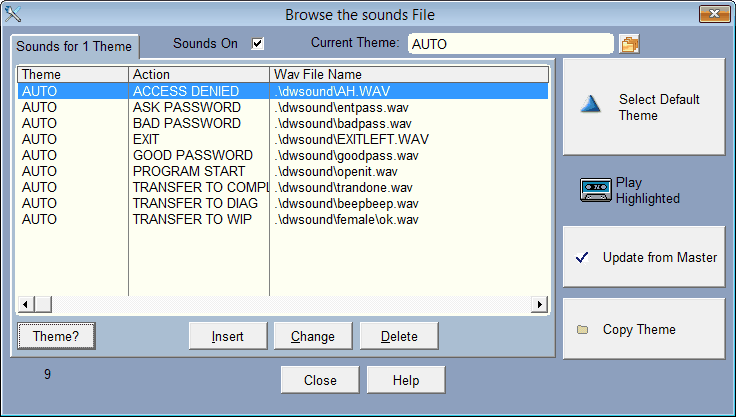Click the Action column header
Image resolution: width=736 pixels, height=417 pixels.
tap(199, 74)
